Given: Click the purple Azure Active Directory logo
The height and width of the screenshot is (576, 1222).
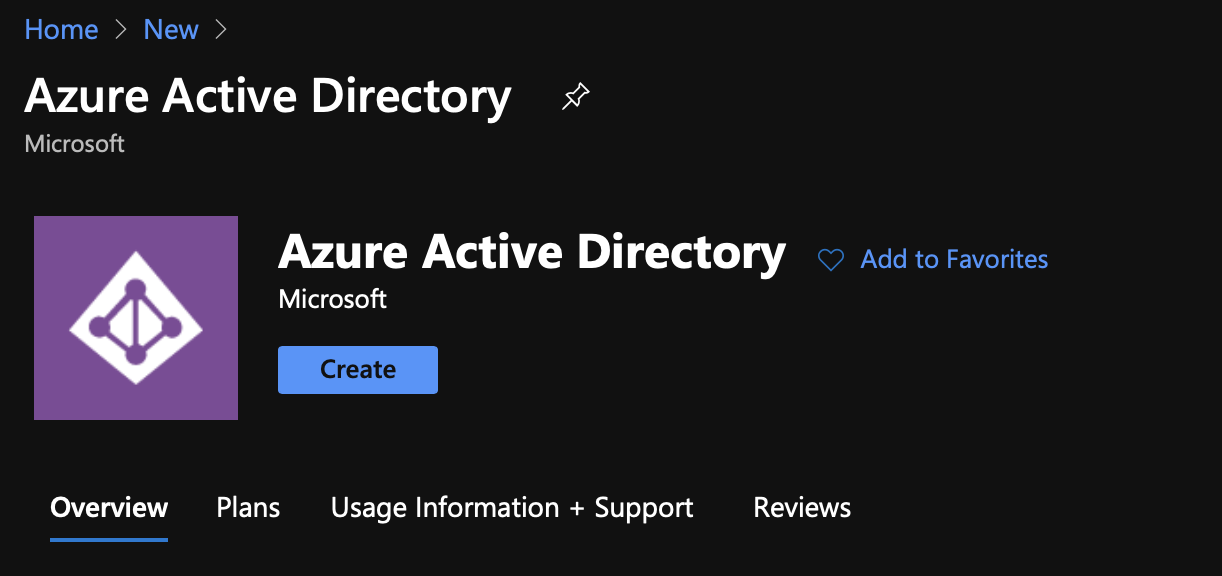Looking at the screenshot, I should (x=136, y=318).
